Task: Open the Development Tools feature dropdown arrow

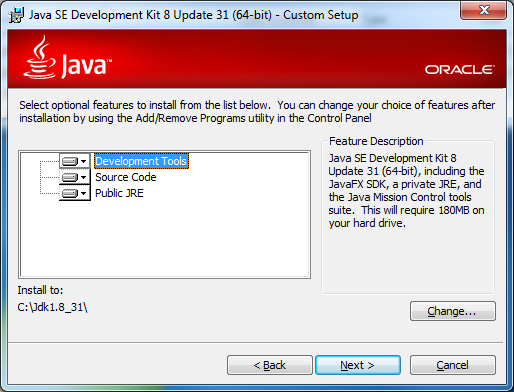Action: pyautogui.click(x=84, y=161)
